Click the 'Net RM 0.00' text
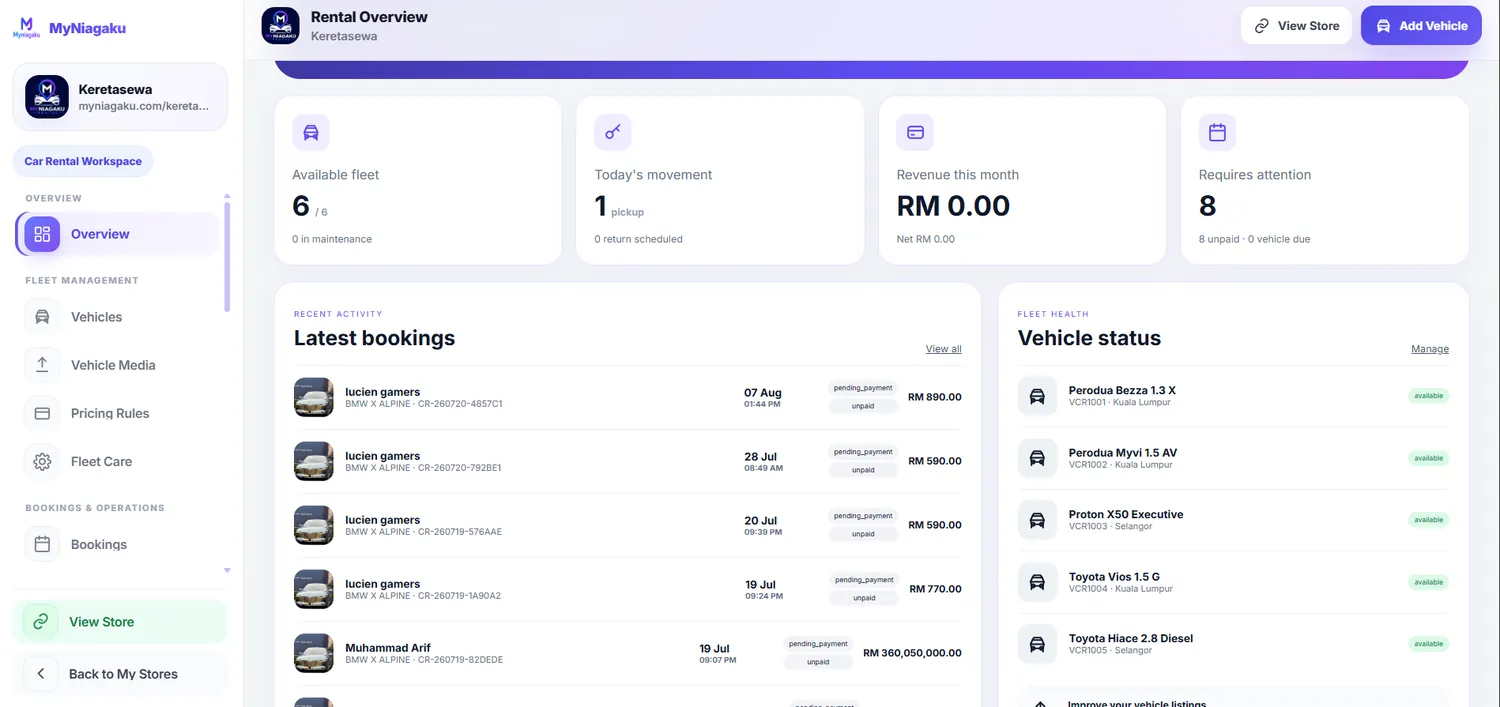This screenshot has width=1500, height=707. [926, 239]
